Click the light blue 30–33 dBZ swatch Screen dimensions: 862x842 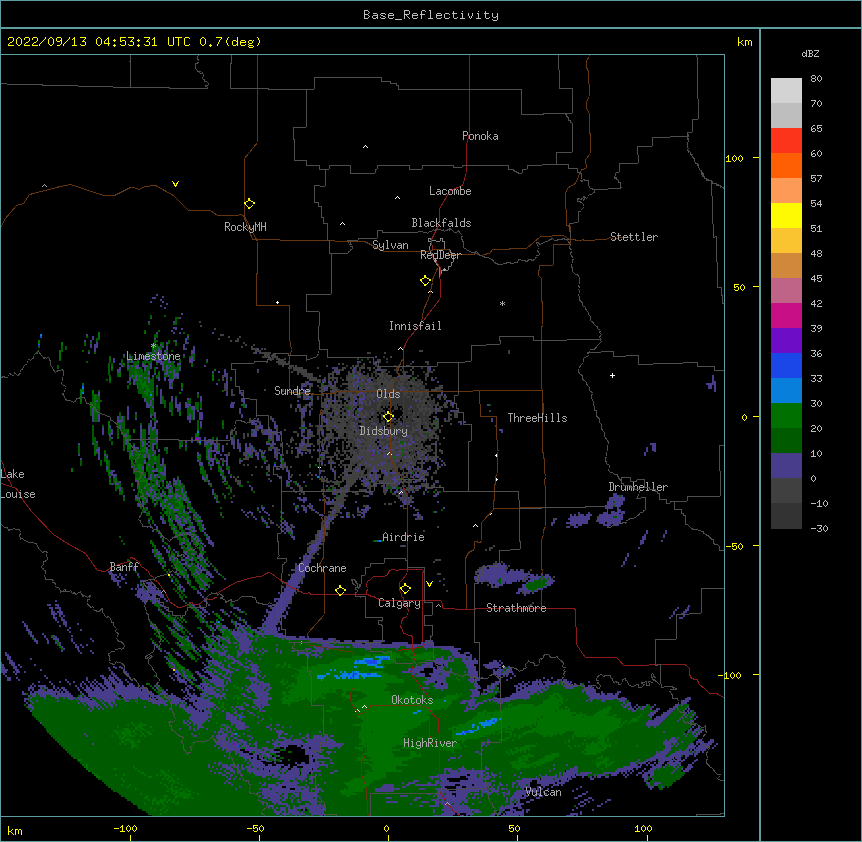point(786,391)
